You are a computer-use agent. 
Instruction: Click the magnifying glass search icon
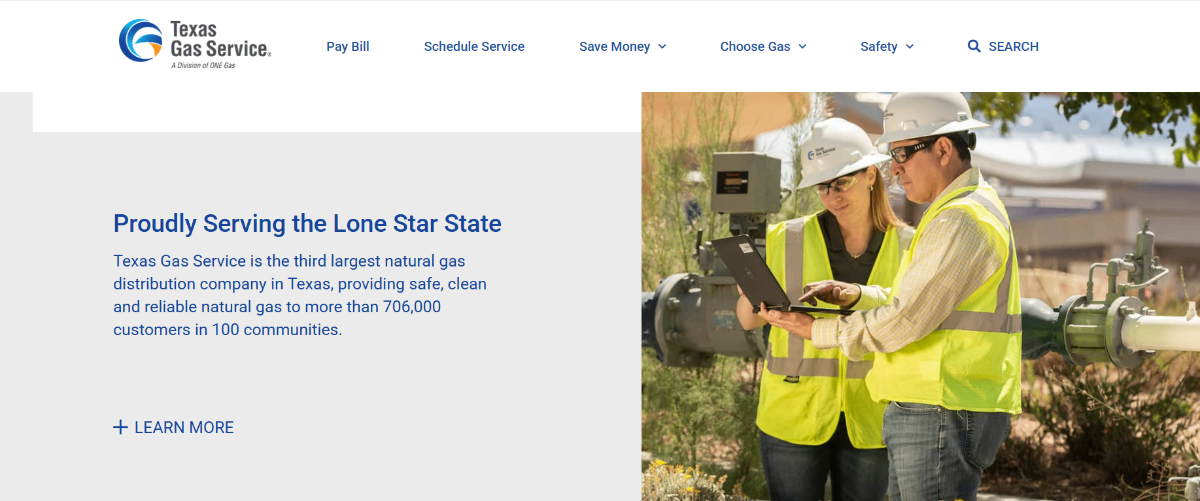click(x=974, y=46)
